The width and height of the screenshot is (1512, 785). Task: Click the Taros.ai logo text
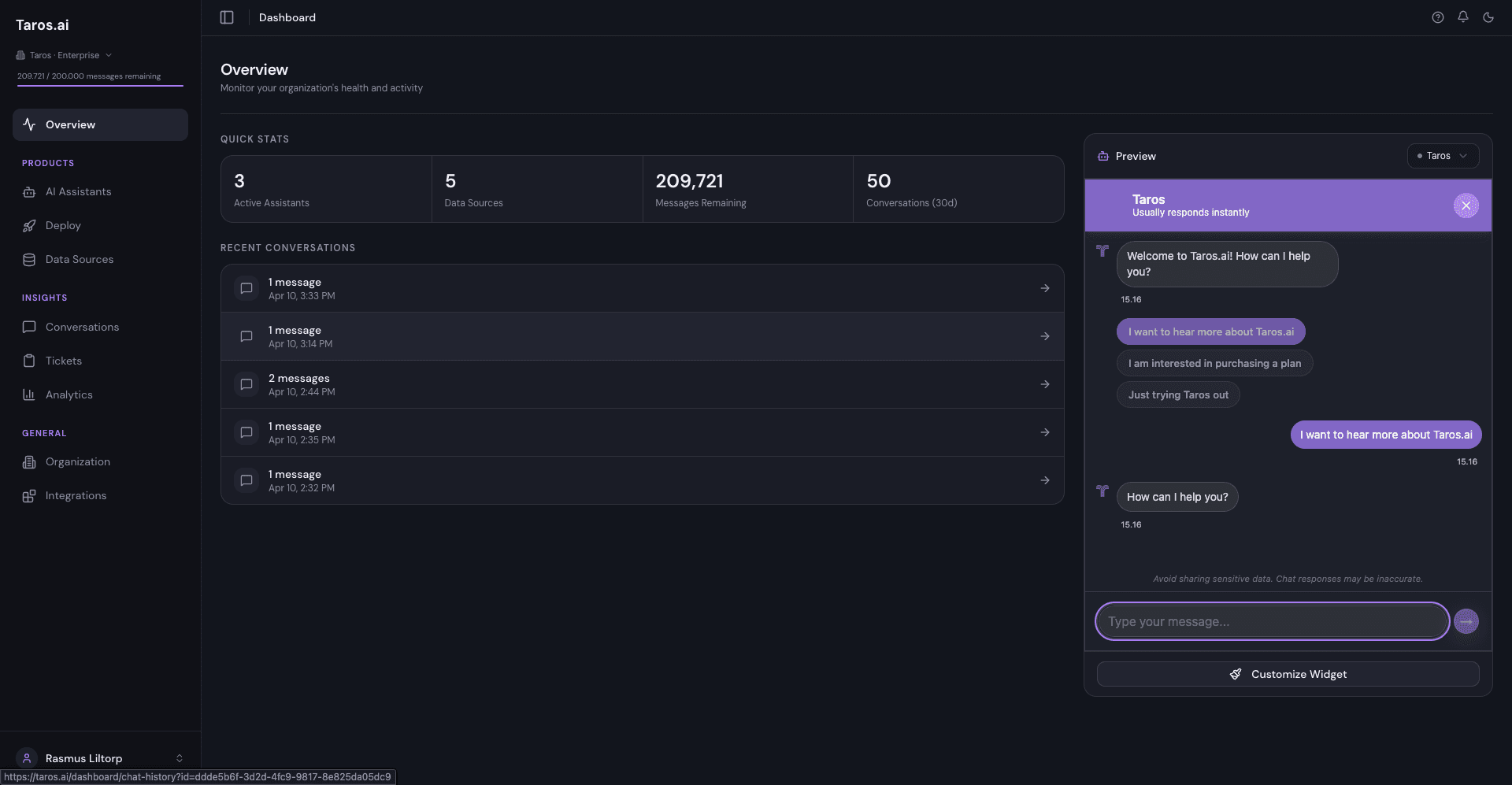[x=43, y=25]
